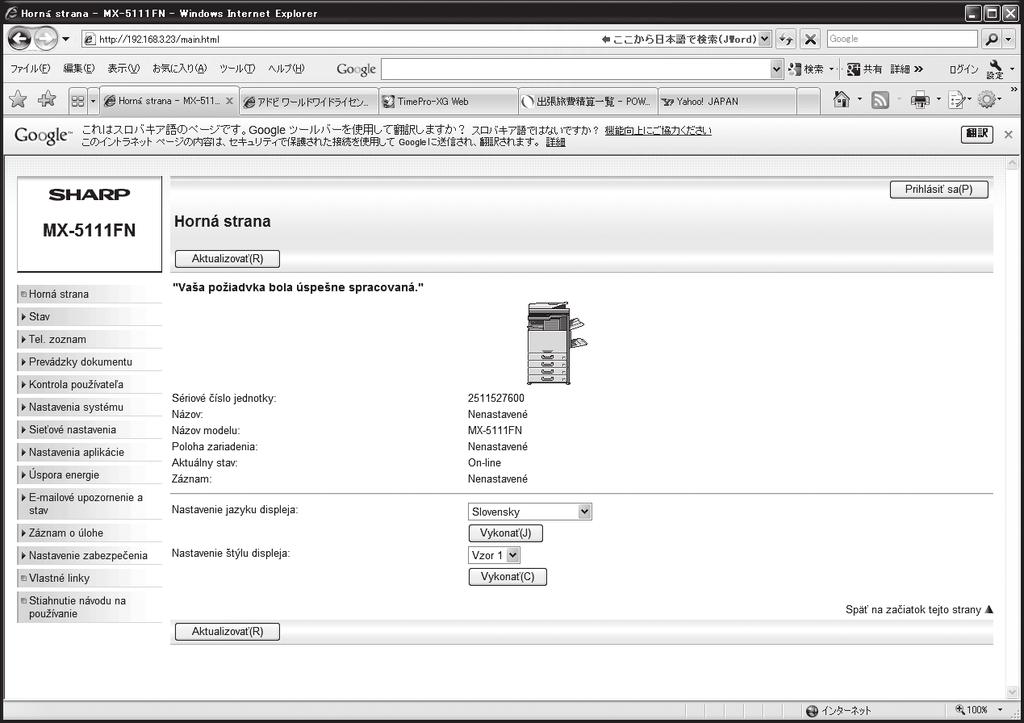
Task: Open the display language dropdown Slovensky
Action: pyautogui.click(x=530, y=512)
